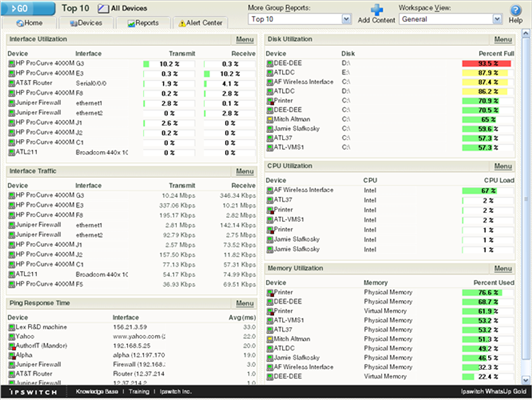Click the Yahoo device icon
532x400 pixels.
(x=12, y=337)
